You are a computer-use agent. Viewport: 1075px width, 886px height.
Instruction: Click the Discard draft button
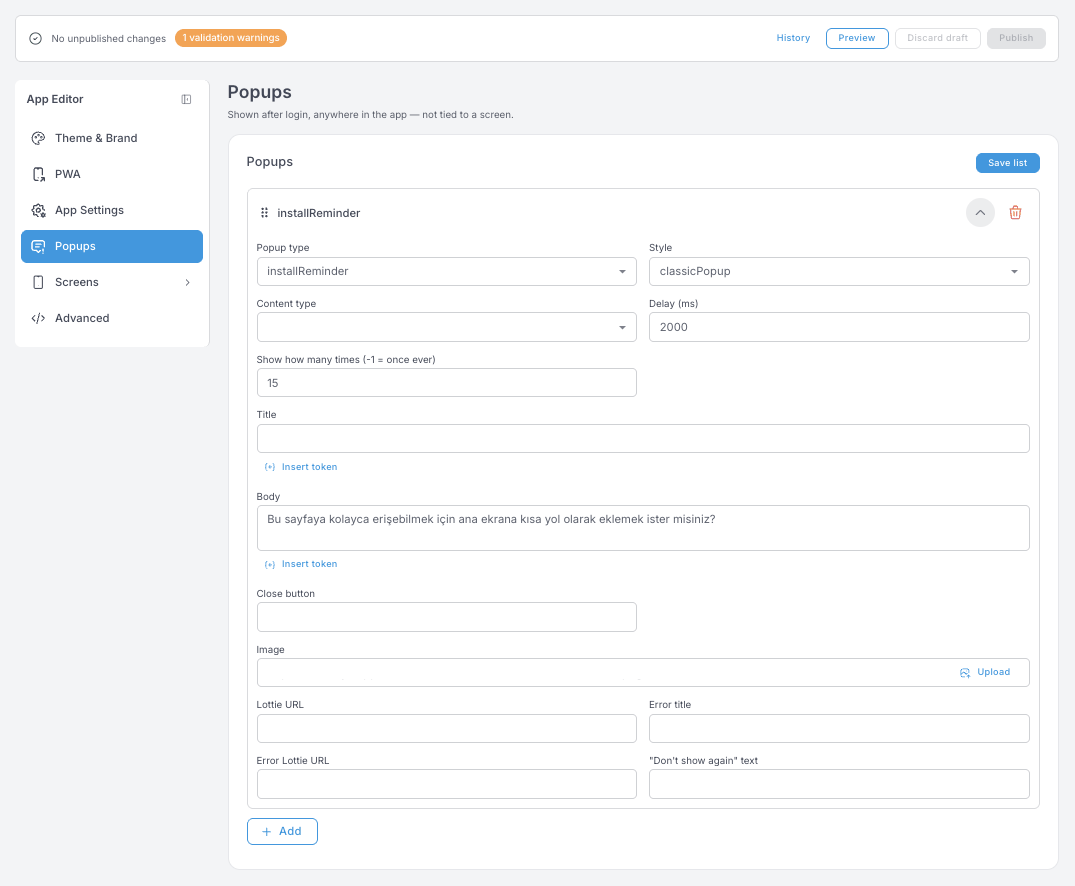pyautogui.click(x=937, y=38)
